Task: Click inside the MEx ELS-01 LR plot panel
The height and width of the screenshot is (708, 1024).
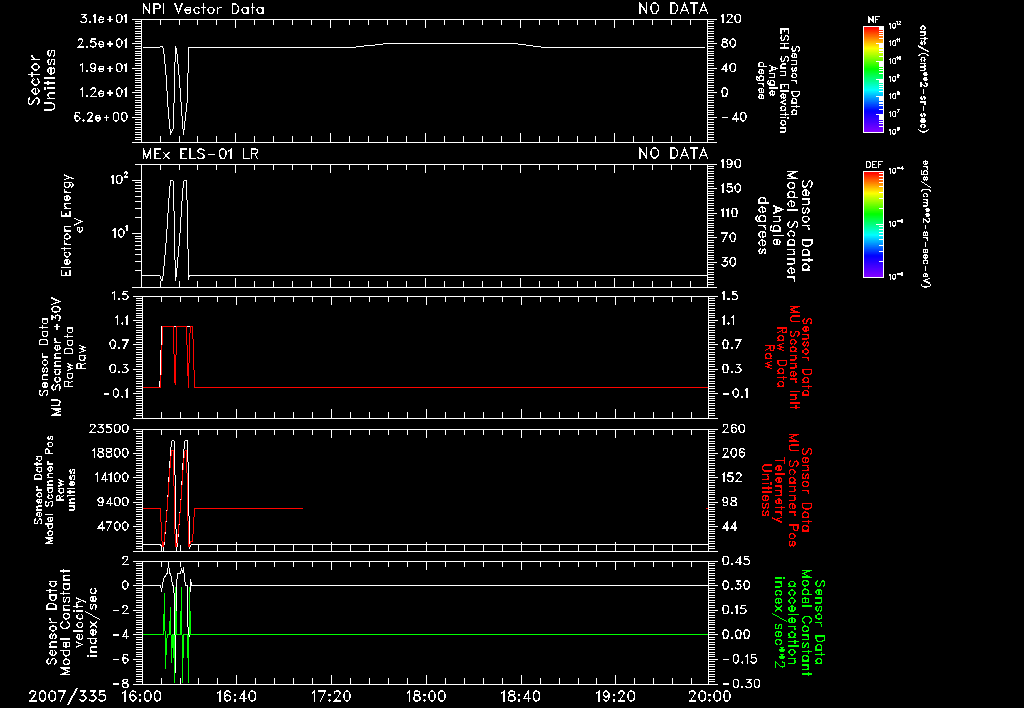Action: pos(424,225)
